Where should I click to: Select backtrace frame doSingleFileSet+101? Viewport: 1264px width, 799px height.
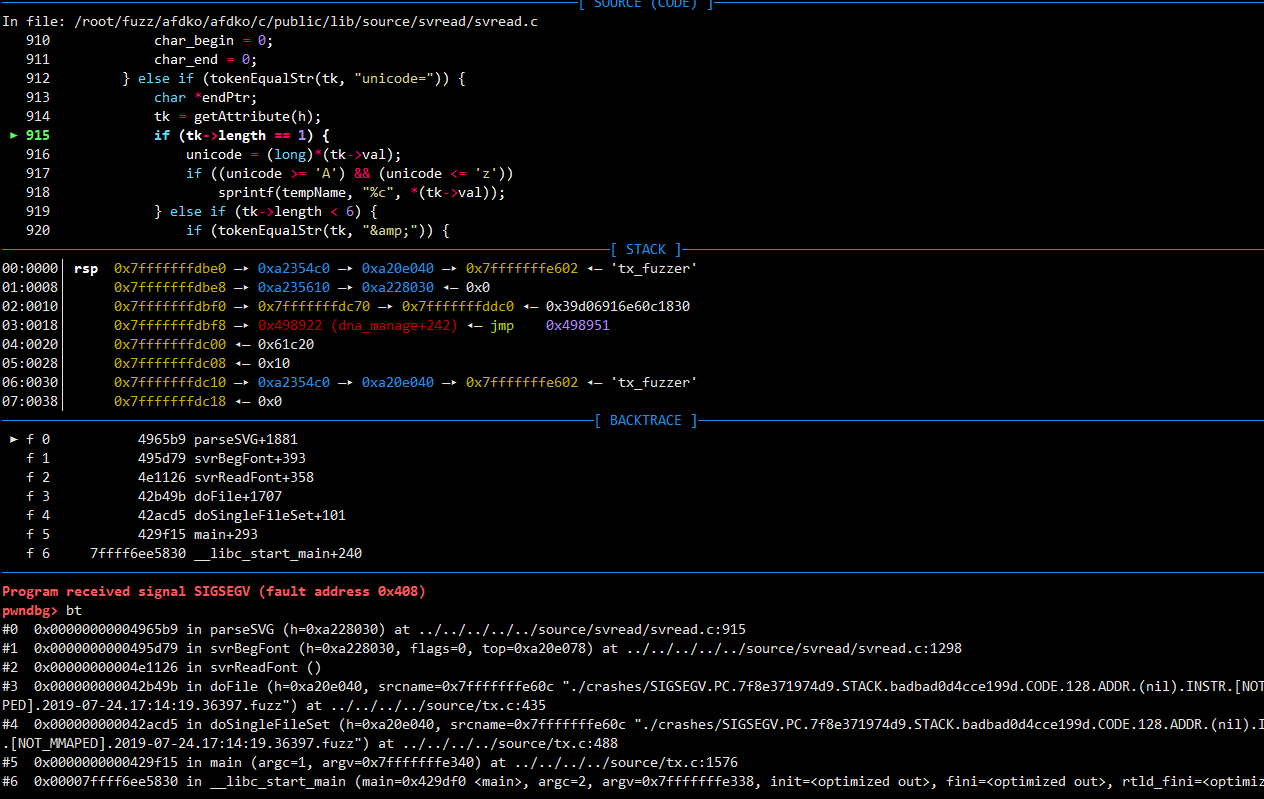(270, 515)
